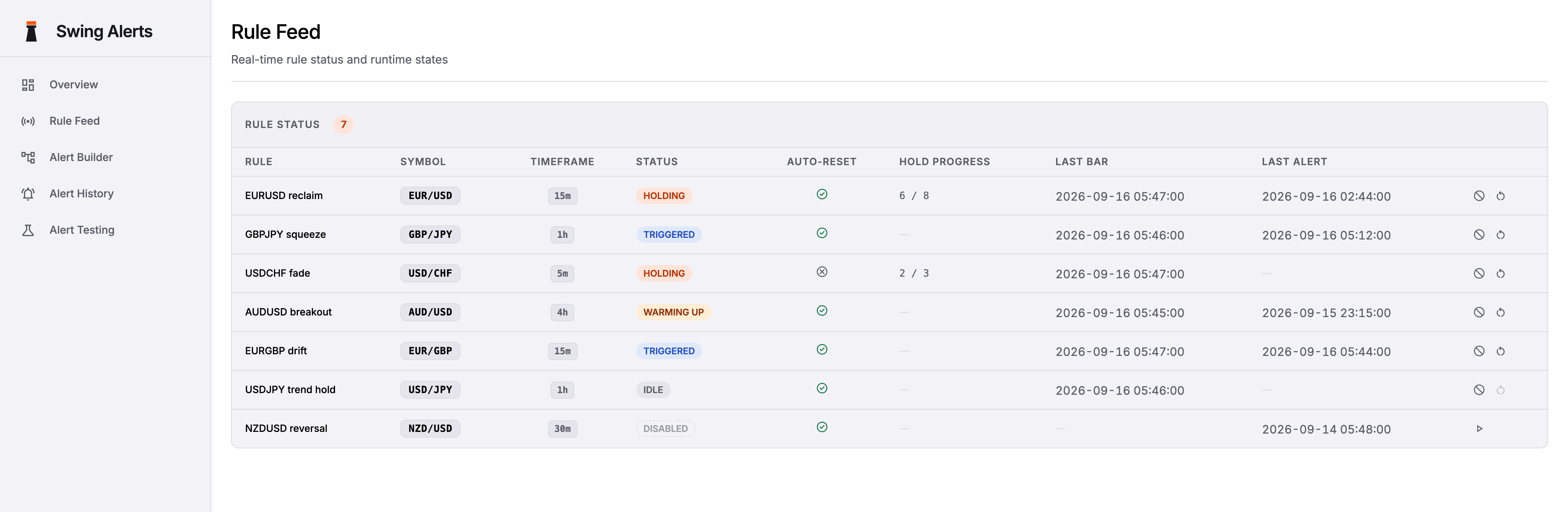The width and height of the screenshot is (1568, 512).
Task: Reset the GBPJPY squeeze rule
Action: coord(1500,235)
